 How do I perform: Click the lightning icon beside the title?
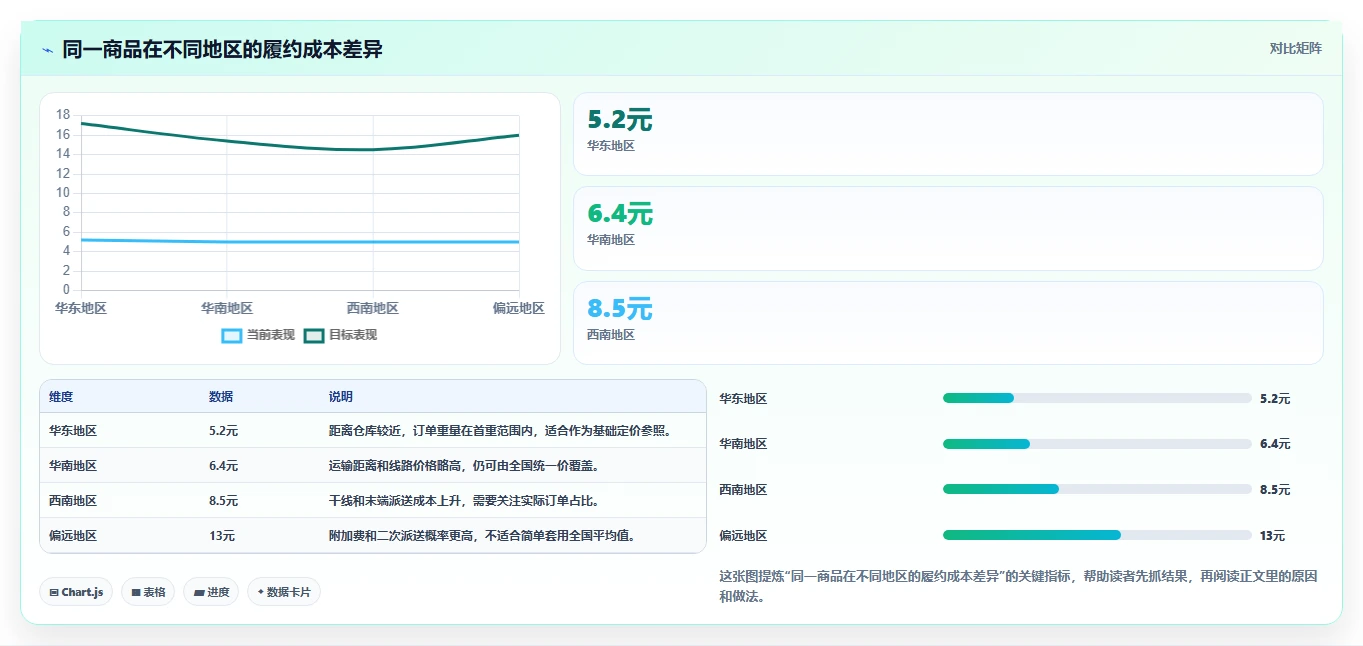click(x=48, y=50)
